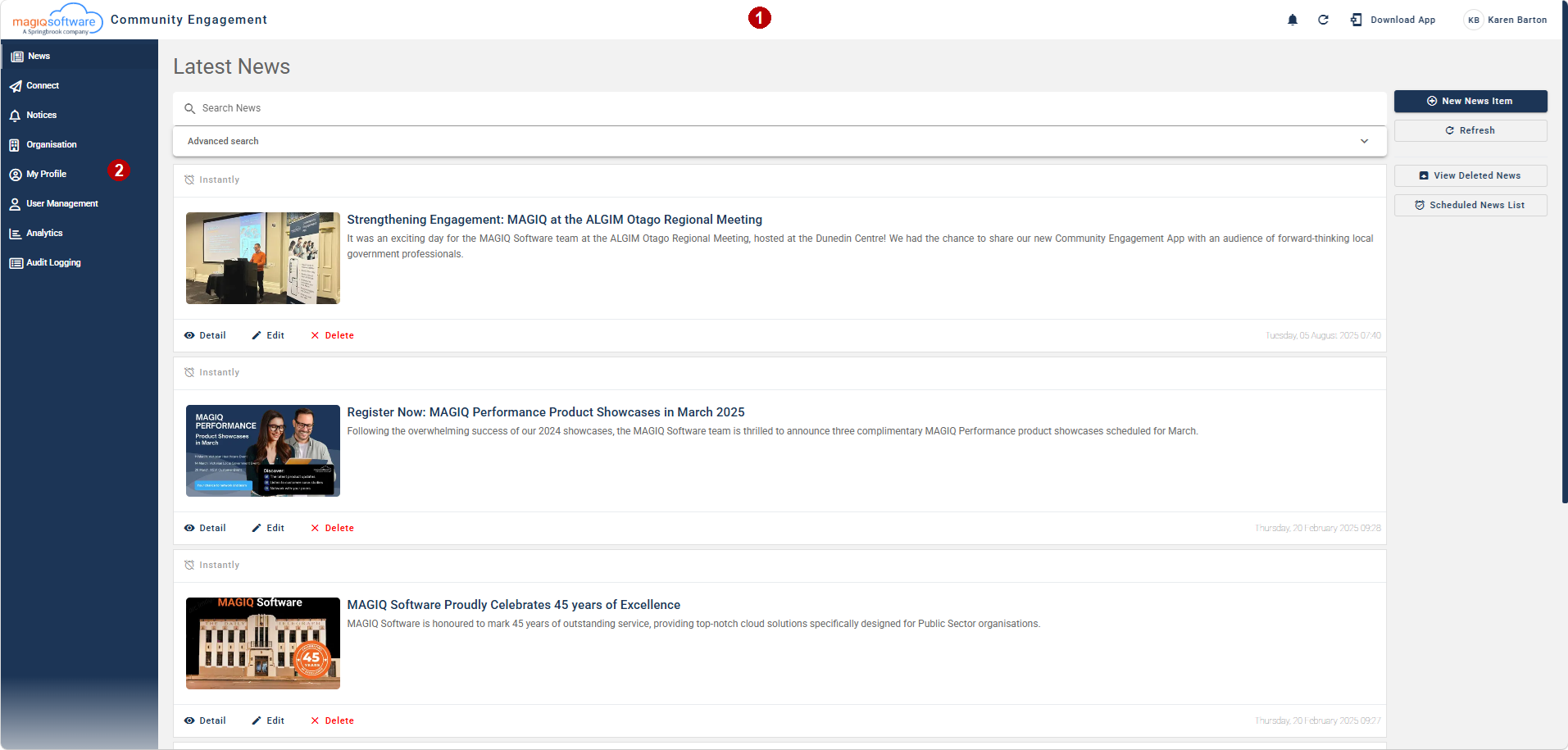
Task: Click the User Management icon
Action: 15,204
